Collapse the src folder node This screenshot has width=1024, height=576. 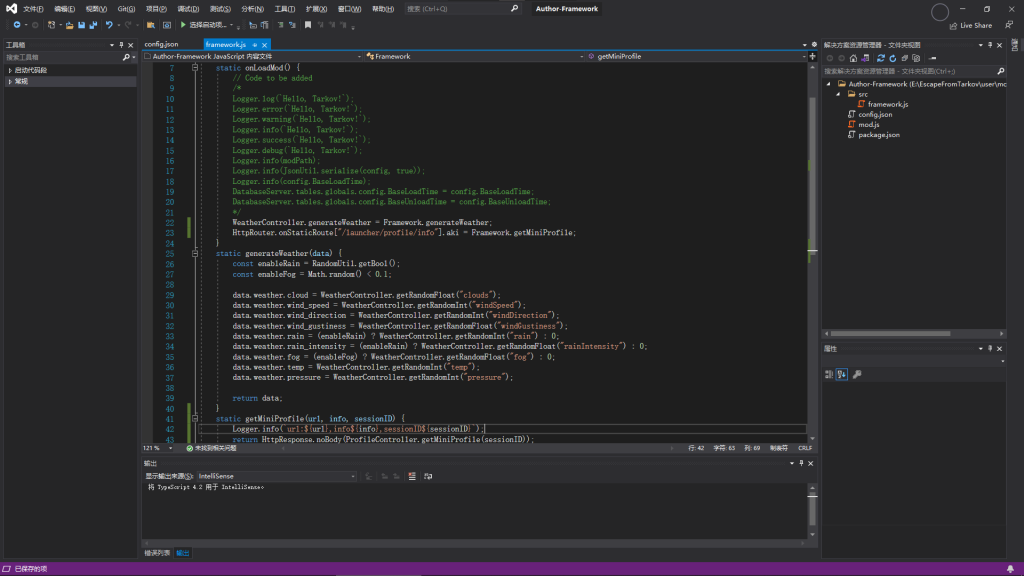[x=839, y=94]
